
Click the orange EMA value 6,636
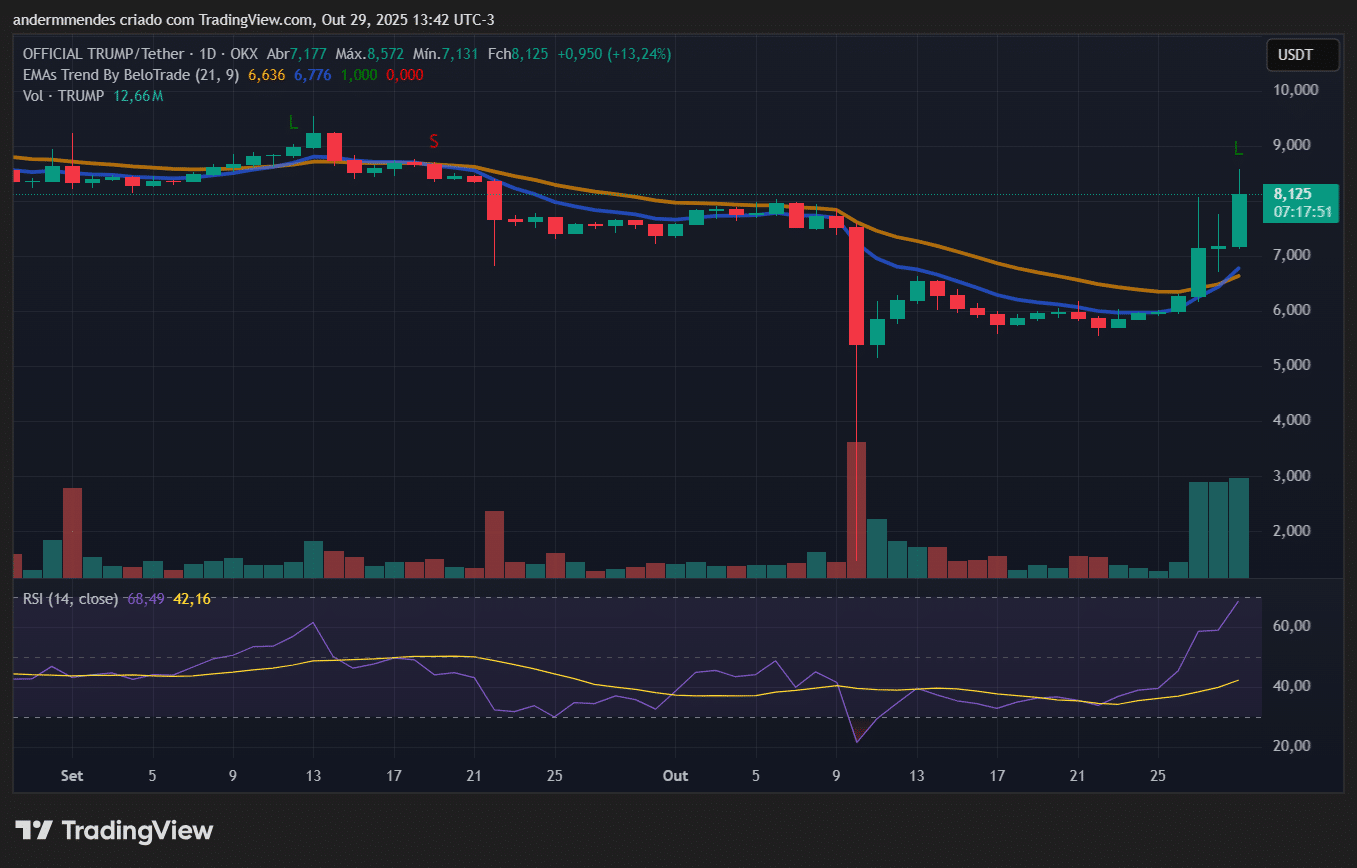(267, 75)
